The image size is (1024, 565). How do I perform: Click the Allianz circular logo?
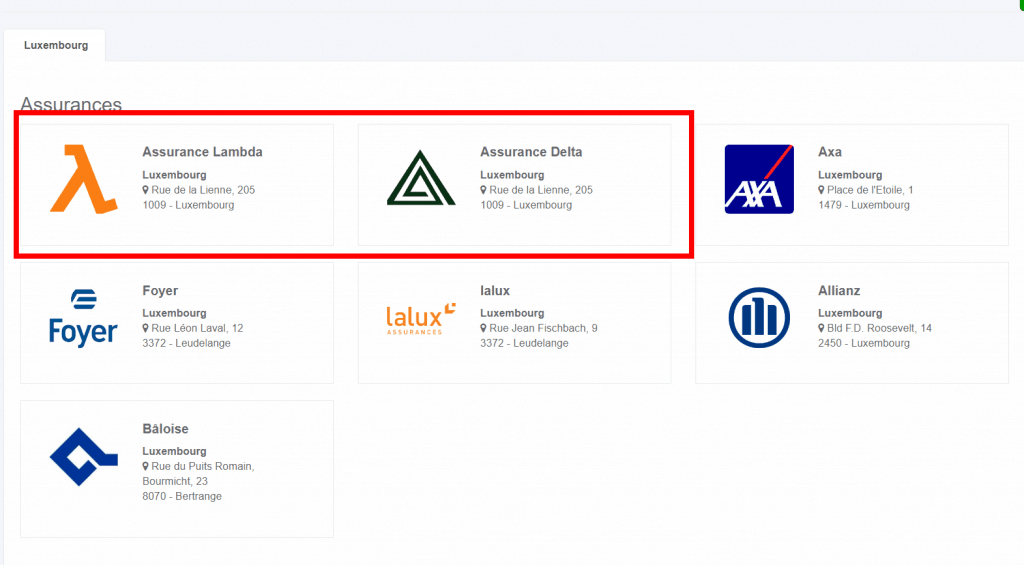click(759, 317)
